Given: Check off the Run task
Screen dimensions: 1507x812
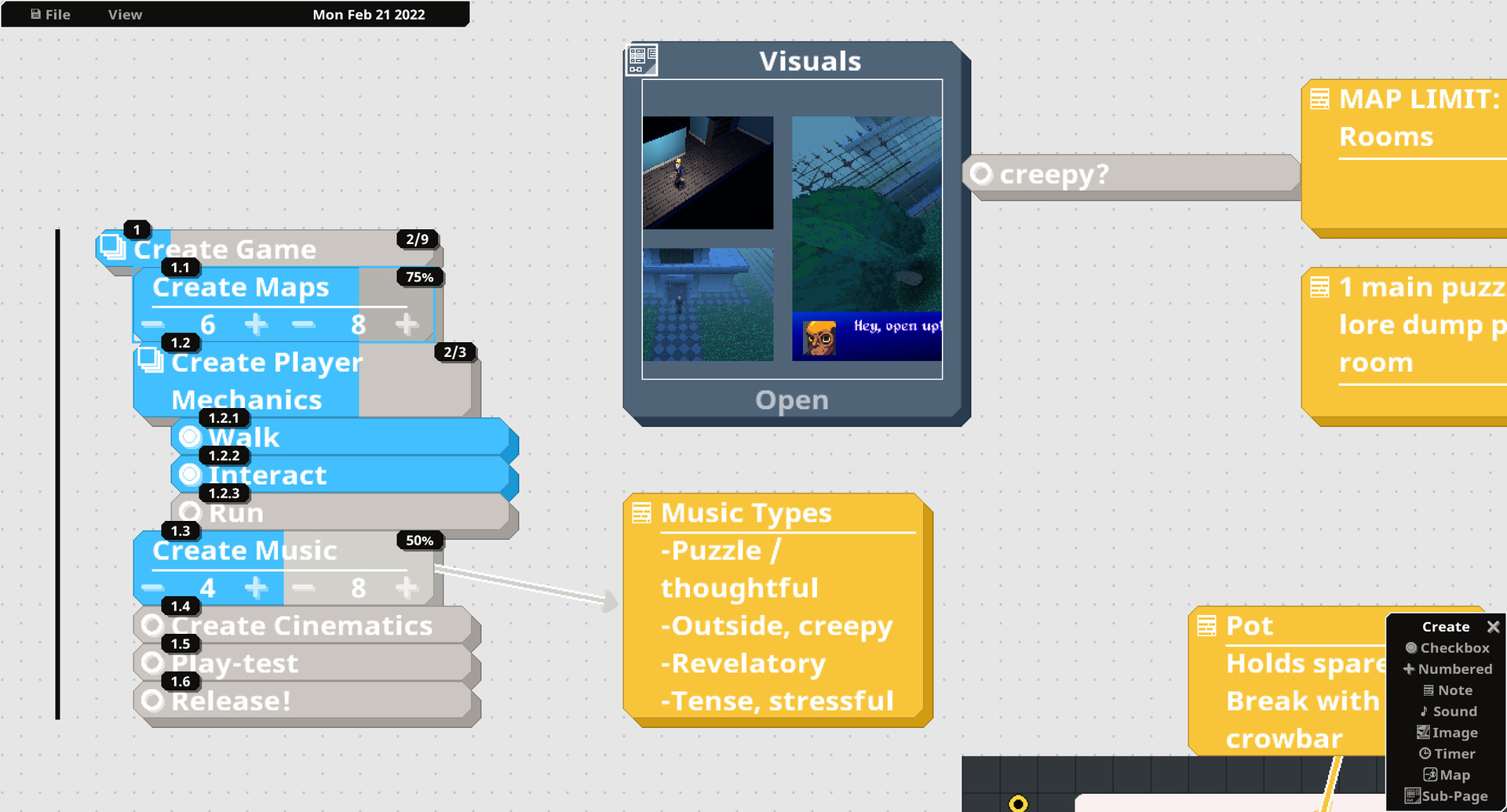Looking at the screenshot, I should tap(190, 512).
